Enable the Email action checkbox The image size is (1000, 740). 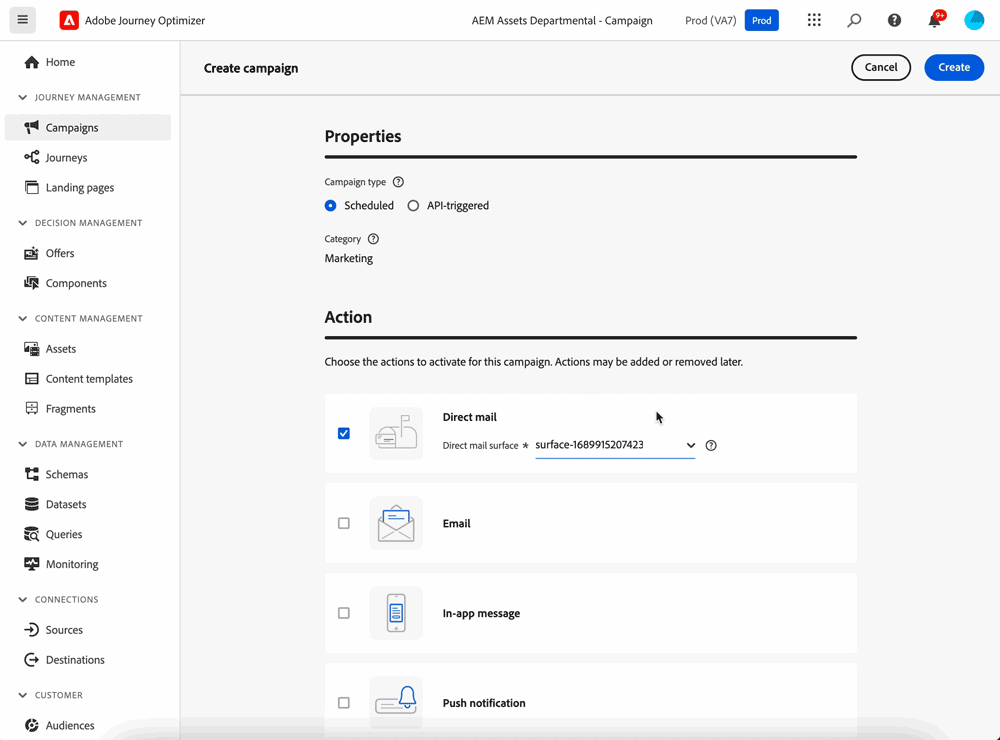344,523
